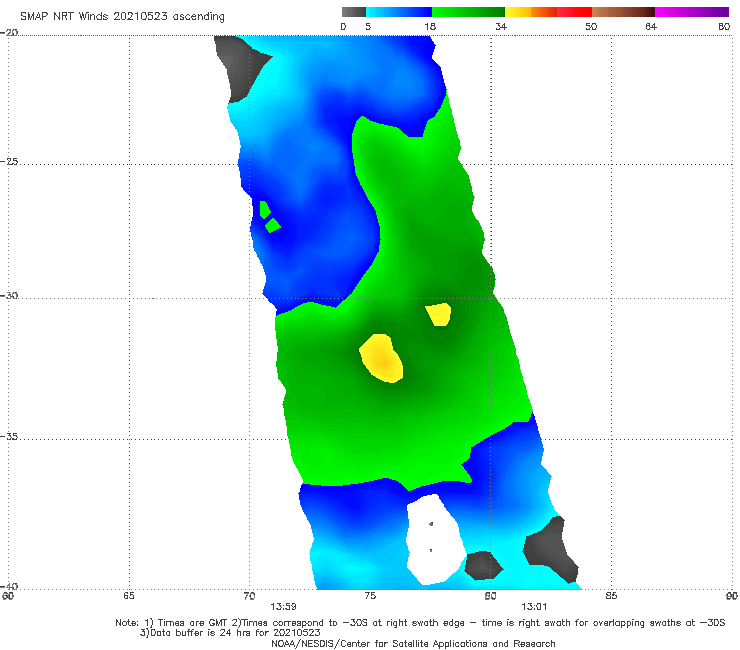This screenshot has width=740, height=650.
Task: Click the title 'SMAP NRT Winds 20210523 ascending'
Action: 122,16
